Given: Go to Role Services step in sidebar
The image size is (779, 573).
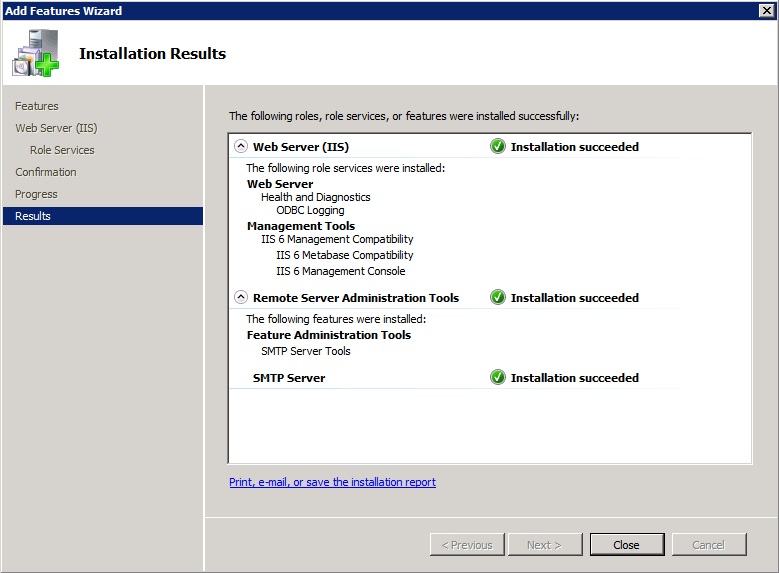Looking at the screenshot, I should click(x=62, y=150).
